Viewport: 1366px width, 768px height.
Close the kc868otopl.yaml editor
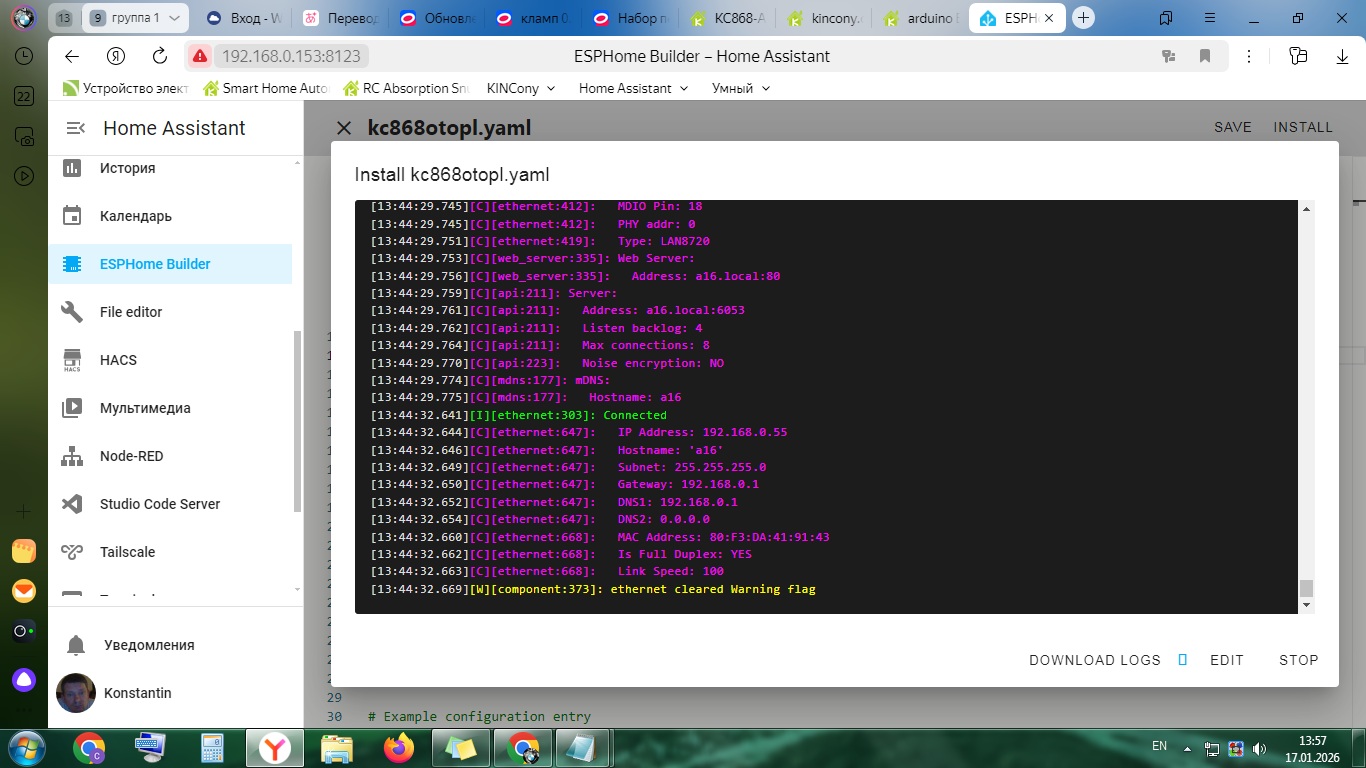344,128
